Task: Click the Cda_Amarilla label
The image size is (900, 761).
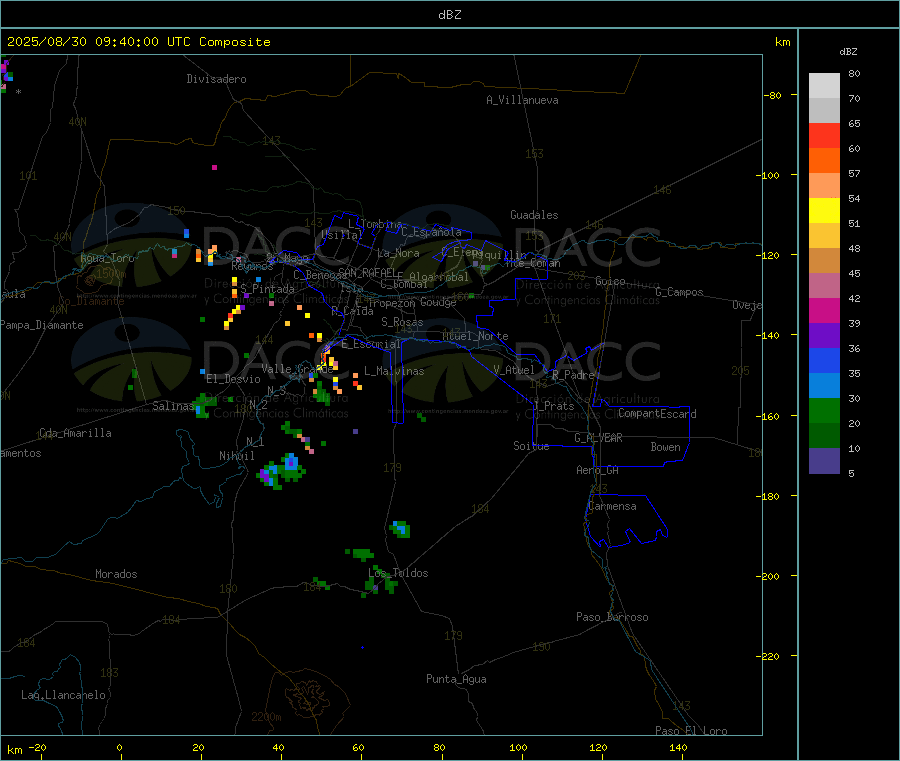Action: 75,433
